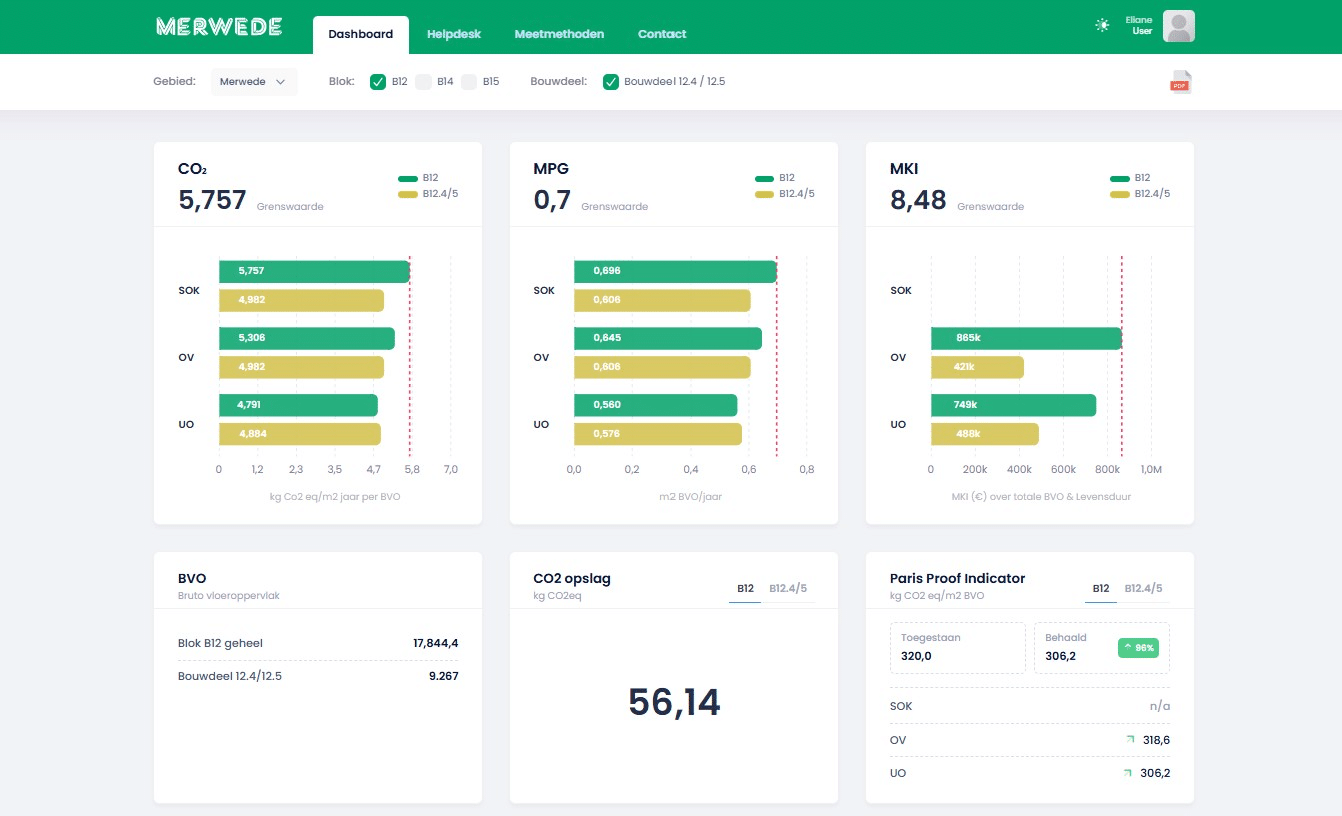Click the 865k OV bar in MKI chart
This screenshot has height=816, width=1342.
(1025, 338)
